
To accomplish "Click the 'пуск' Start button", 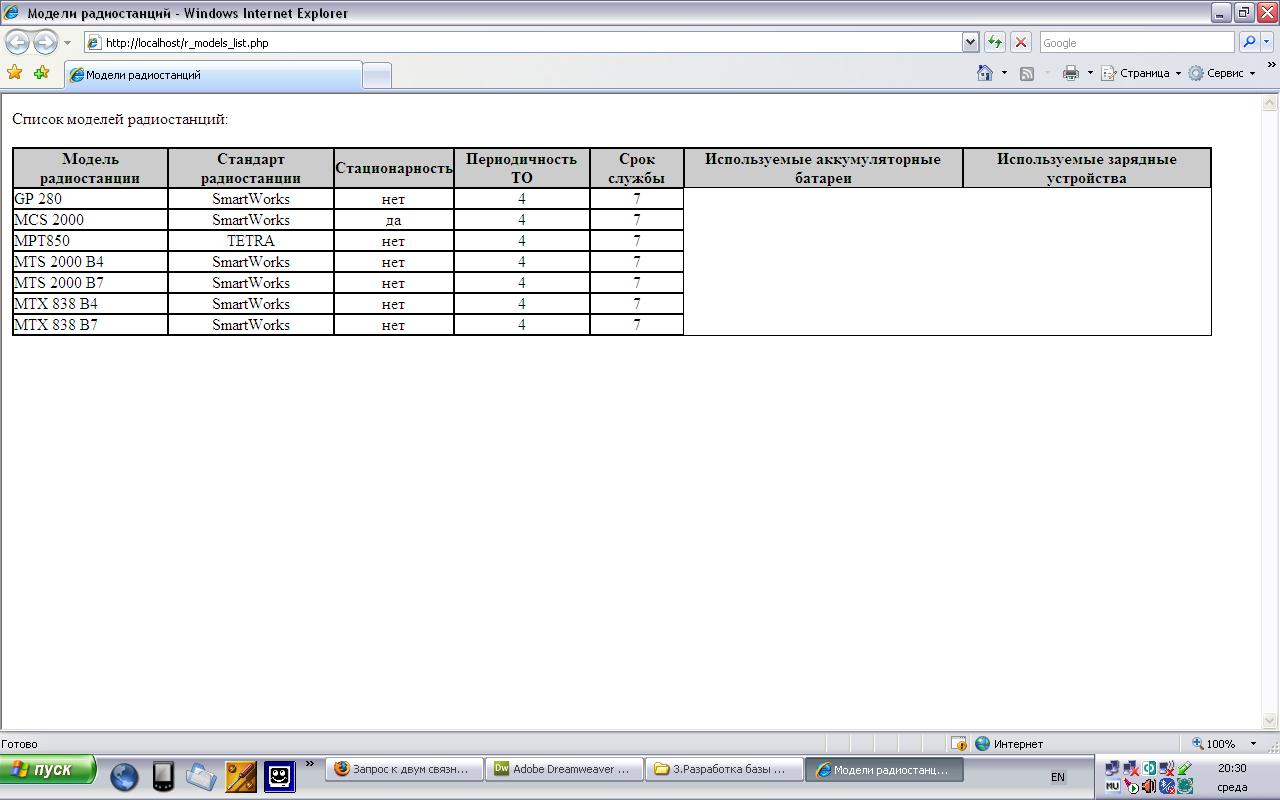I will [x=48, y=770].
